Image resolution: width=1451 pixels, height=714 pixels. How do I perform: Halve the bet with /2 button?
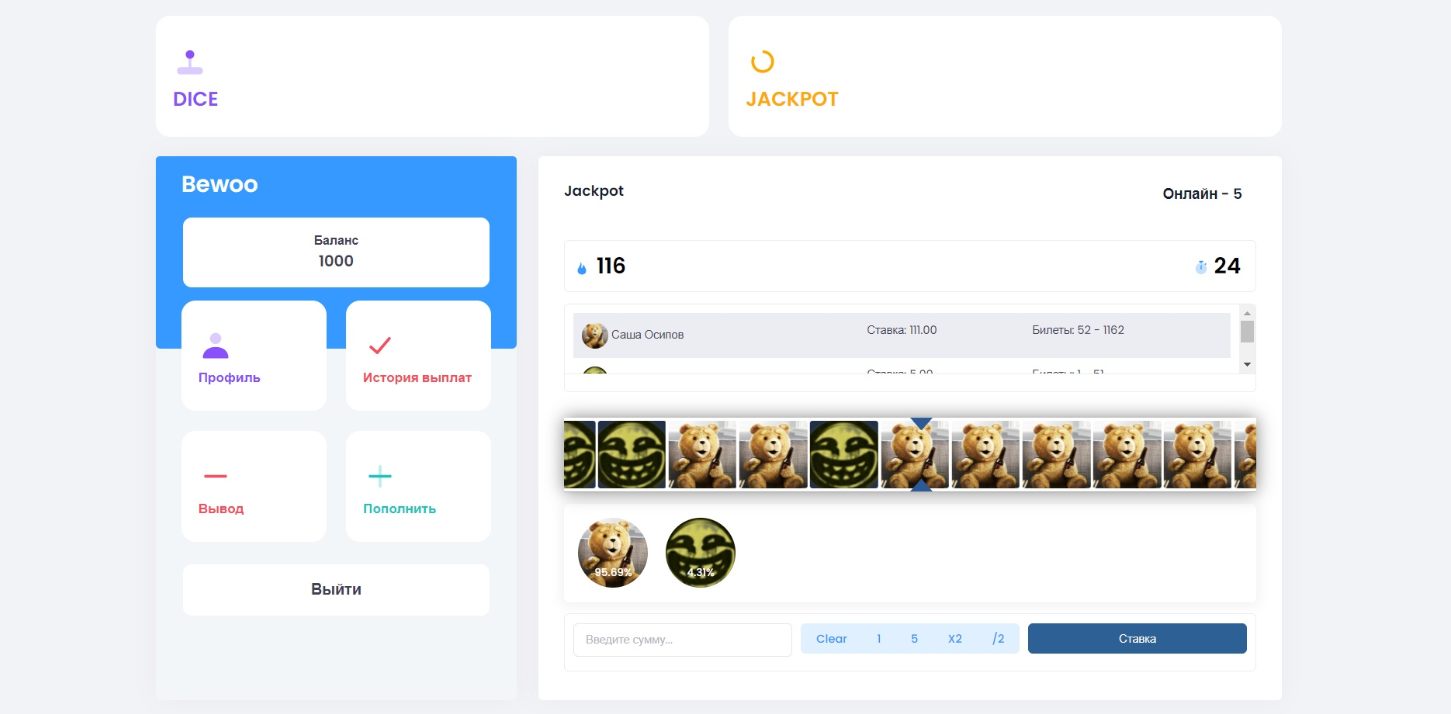998,639
